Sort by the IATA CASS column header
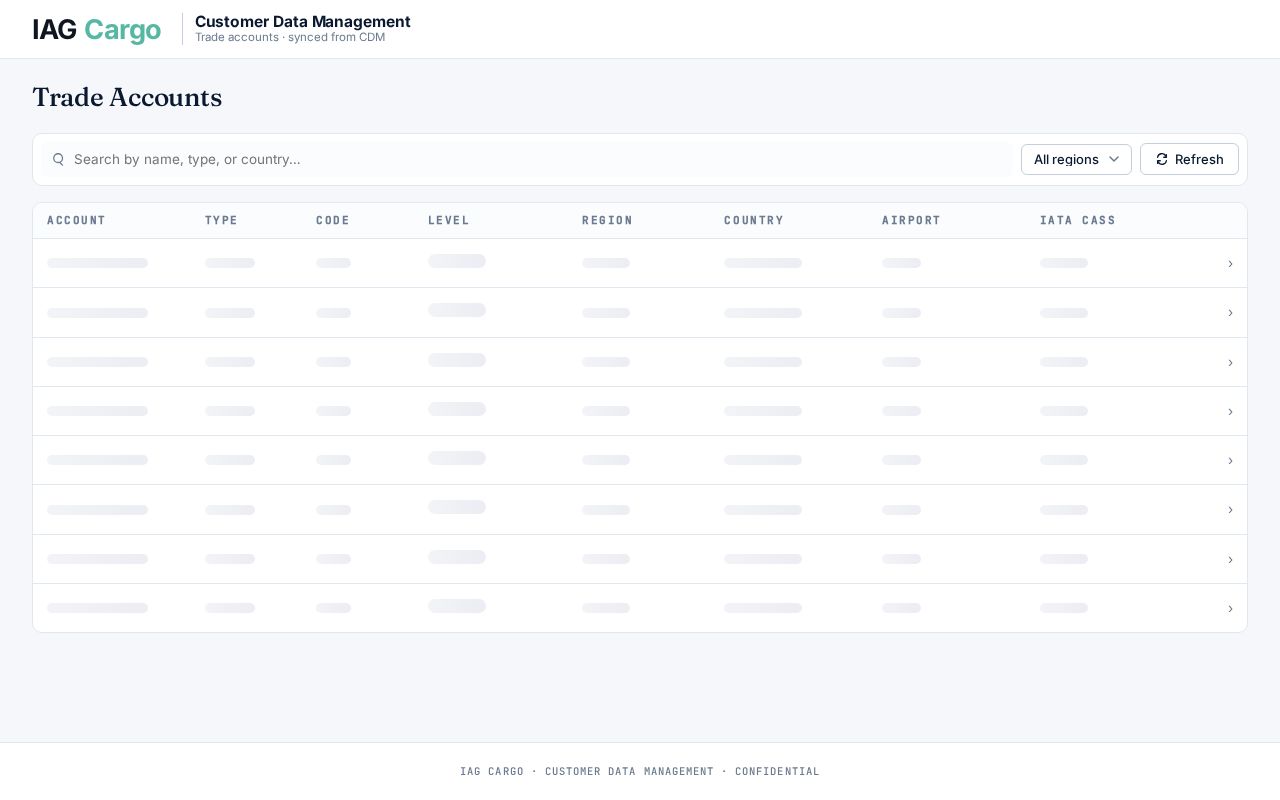This screenshot has height=800, width=1280. (1078, 220)
